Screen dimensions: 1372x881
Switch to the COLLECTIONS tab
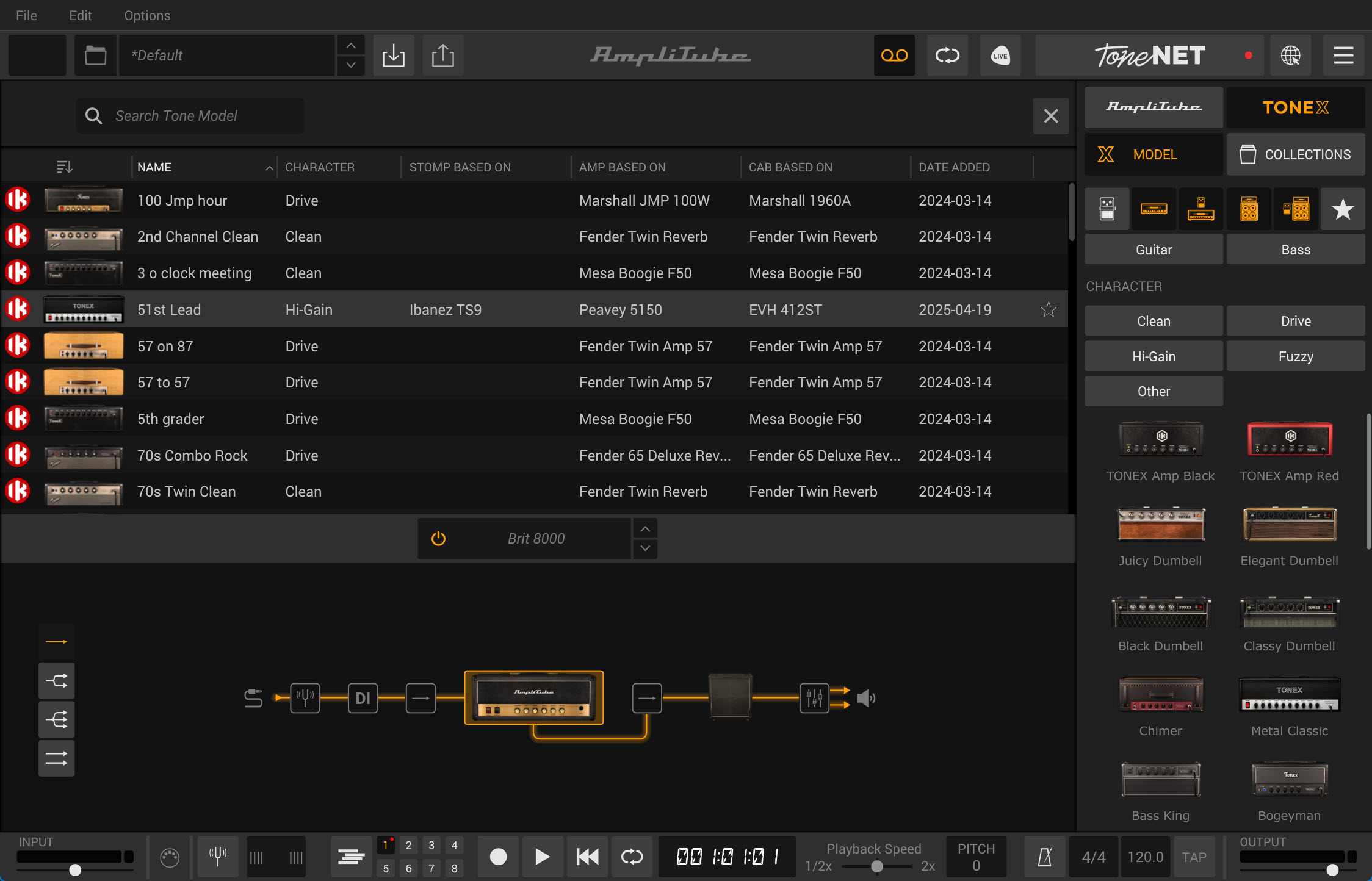pos(1295,154)
